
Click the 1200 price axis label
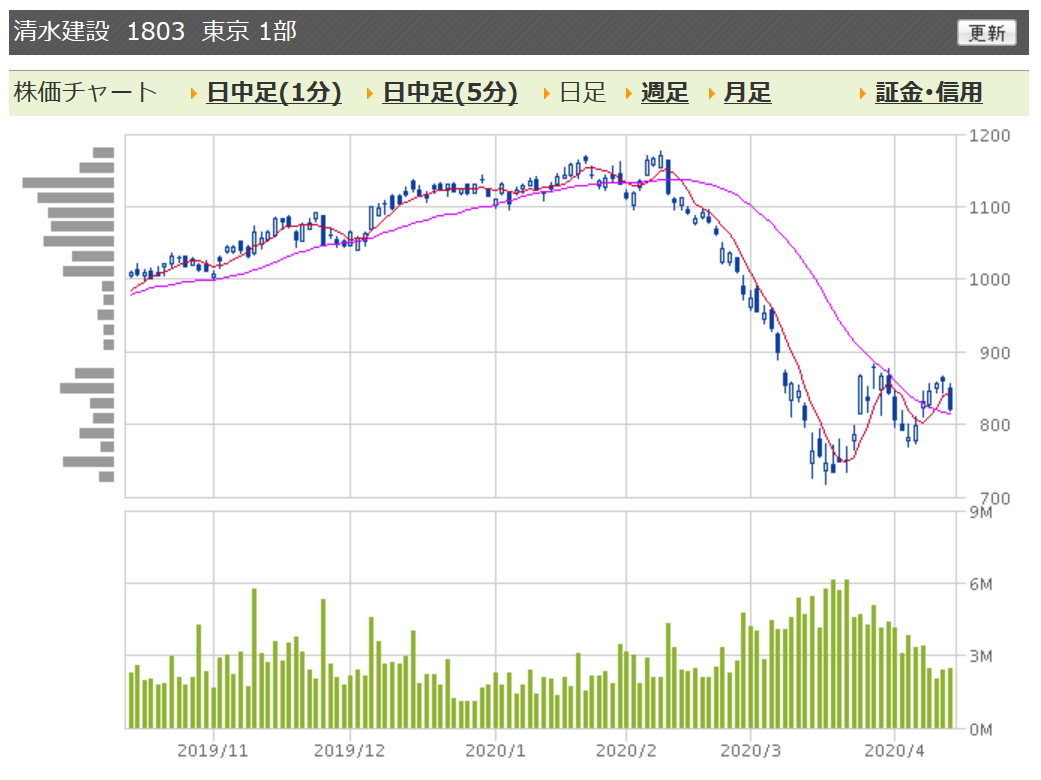(989, 135)
